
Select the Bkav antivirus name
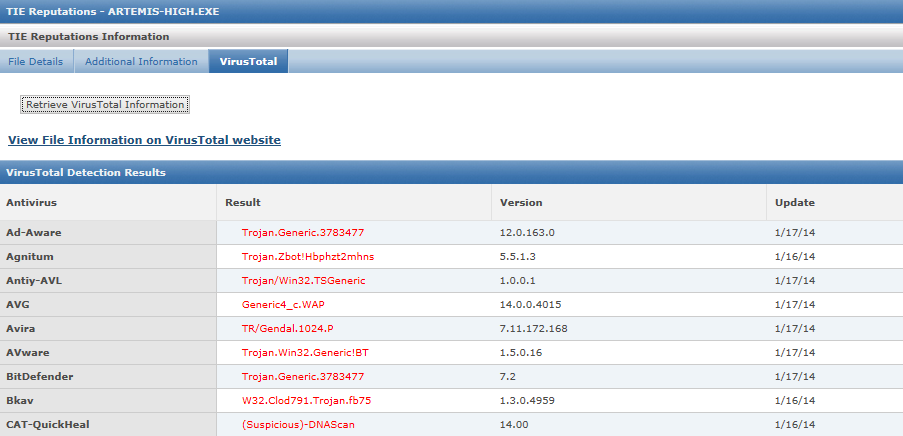point(18,400)
